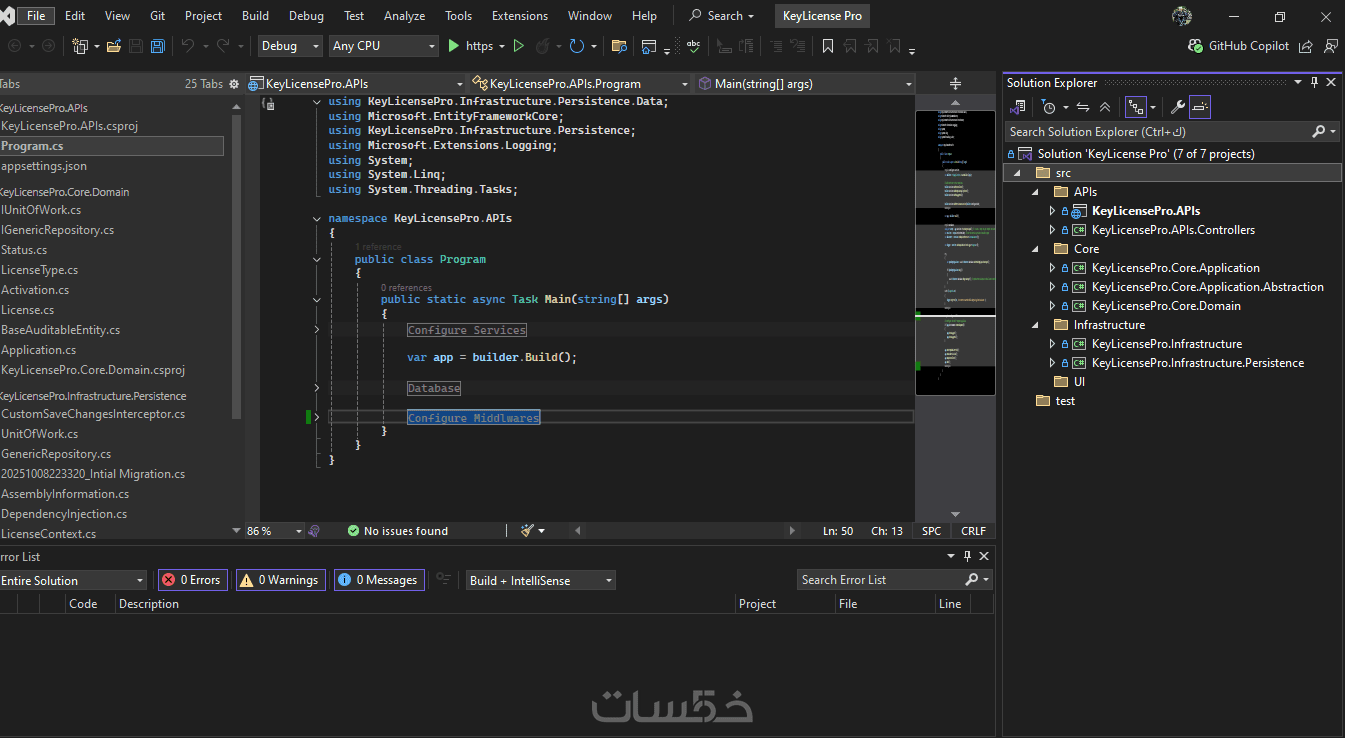Image resolution: width=1345 pixels, height=738 pixels.
Task: Click the code cleanup broom icon
Action: click(528, 531)
